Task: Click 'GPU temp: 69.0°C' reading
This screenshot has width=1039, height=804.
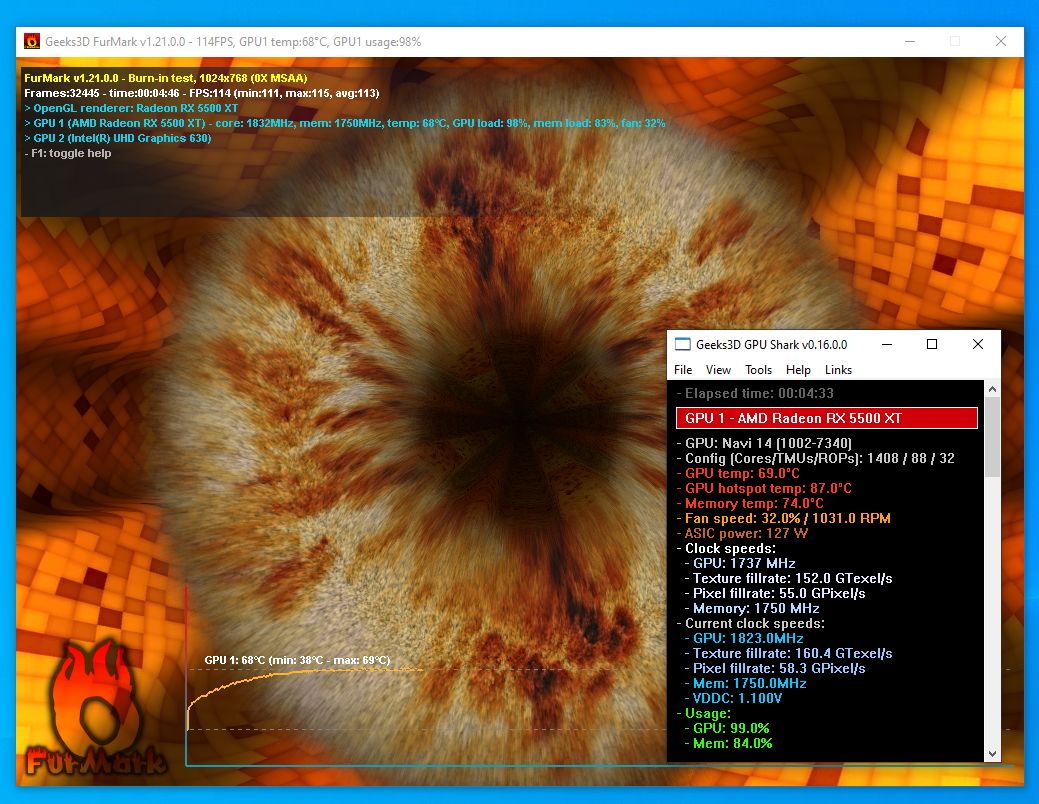Action: [738, 473]
